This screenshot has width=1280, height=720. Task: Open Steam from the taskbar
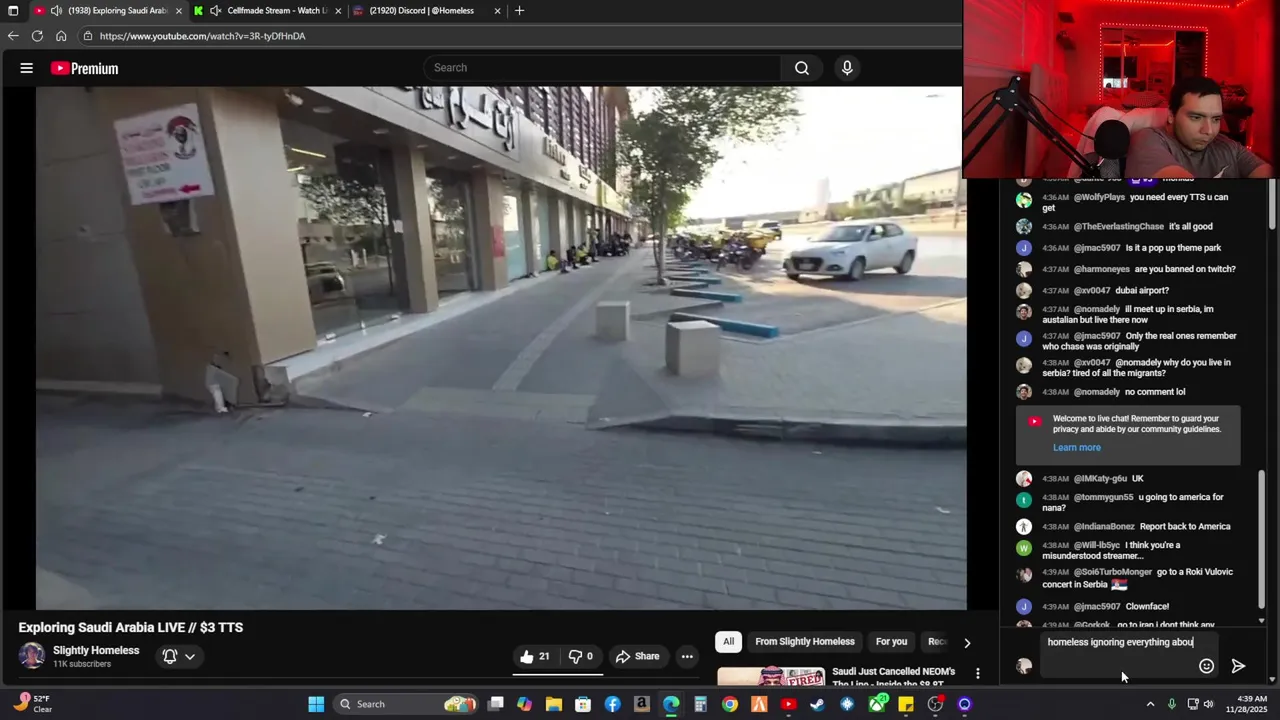817,704
